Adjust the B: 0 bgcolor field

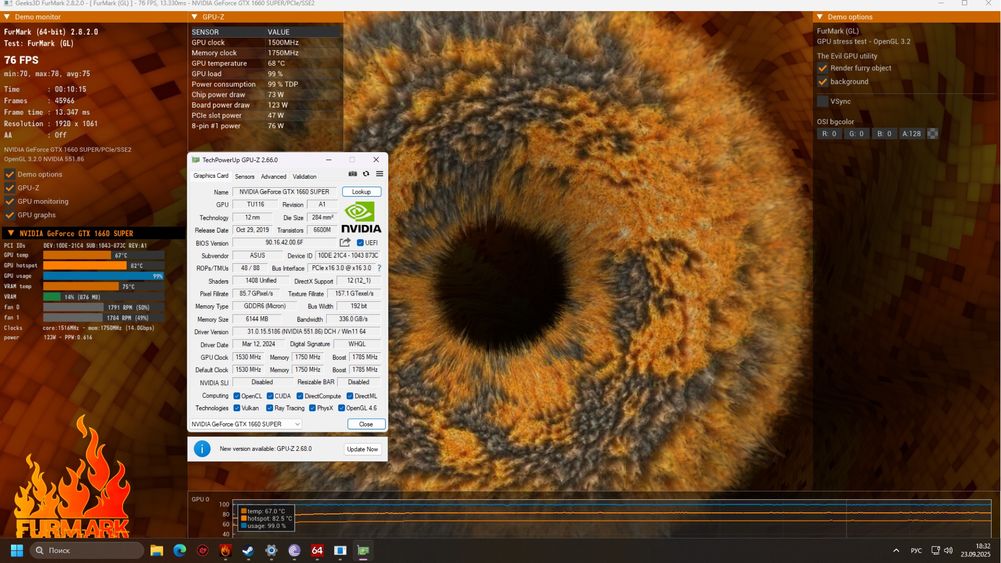point(884,133)
